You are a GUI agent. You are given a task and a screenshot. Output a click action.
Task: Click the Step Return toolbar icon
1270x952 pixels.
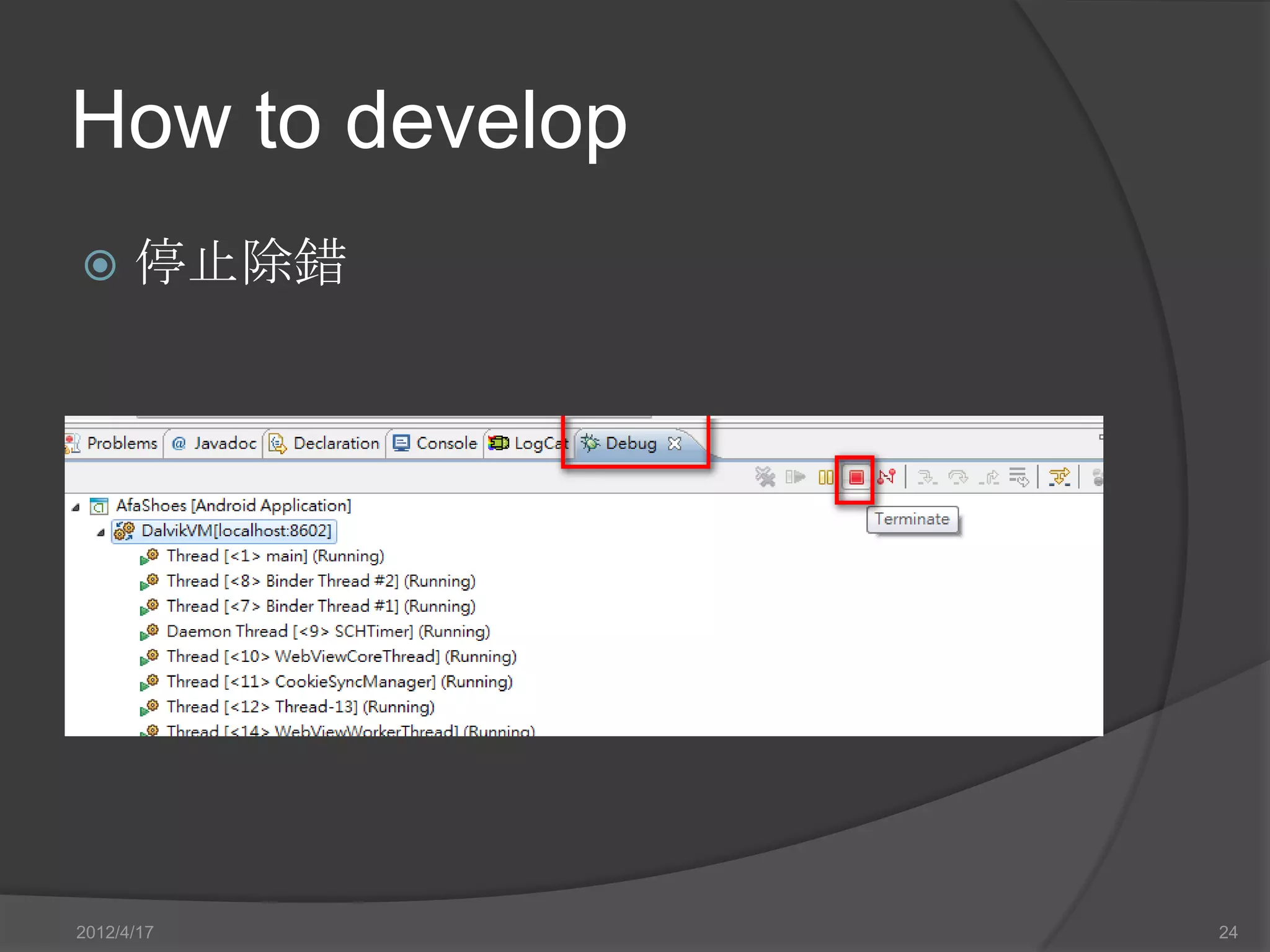[989, 477]
